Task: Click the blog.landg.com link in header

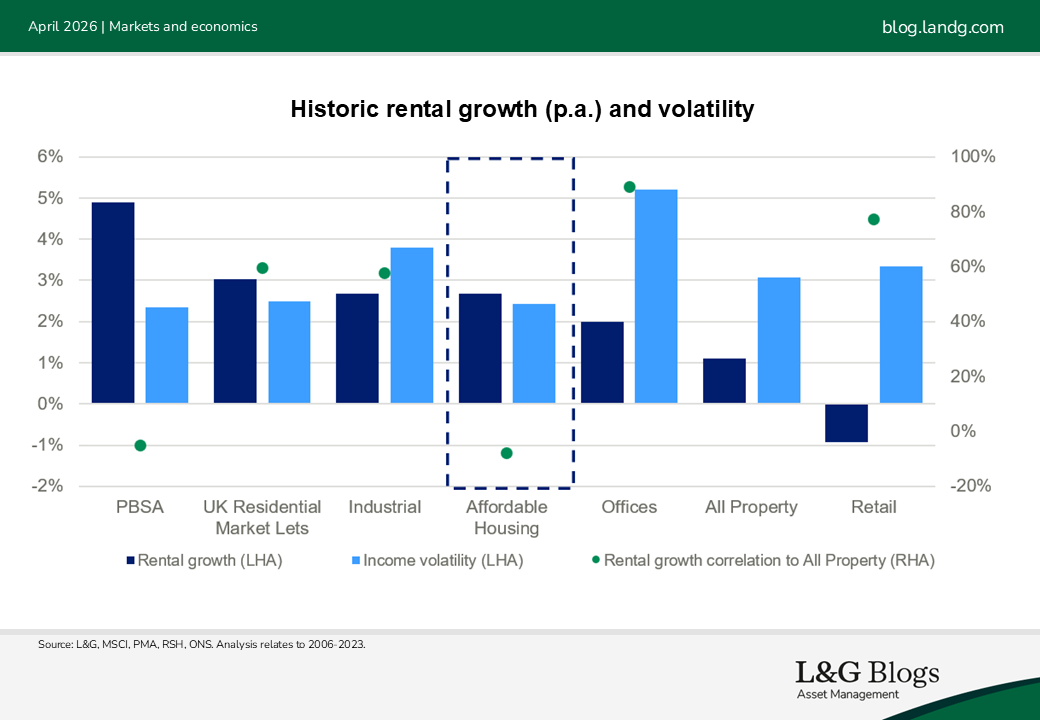Action: 942,27
